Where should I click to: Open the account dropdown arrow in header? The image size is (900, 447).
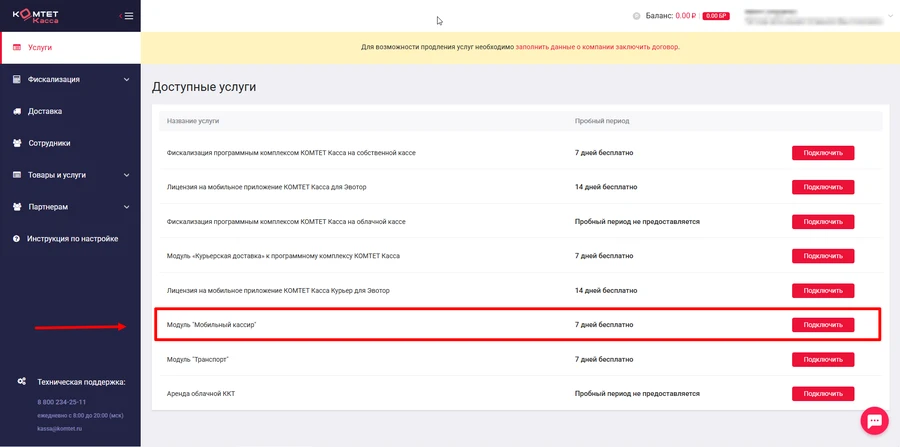pyautogui.click(x=889, y=16)
